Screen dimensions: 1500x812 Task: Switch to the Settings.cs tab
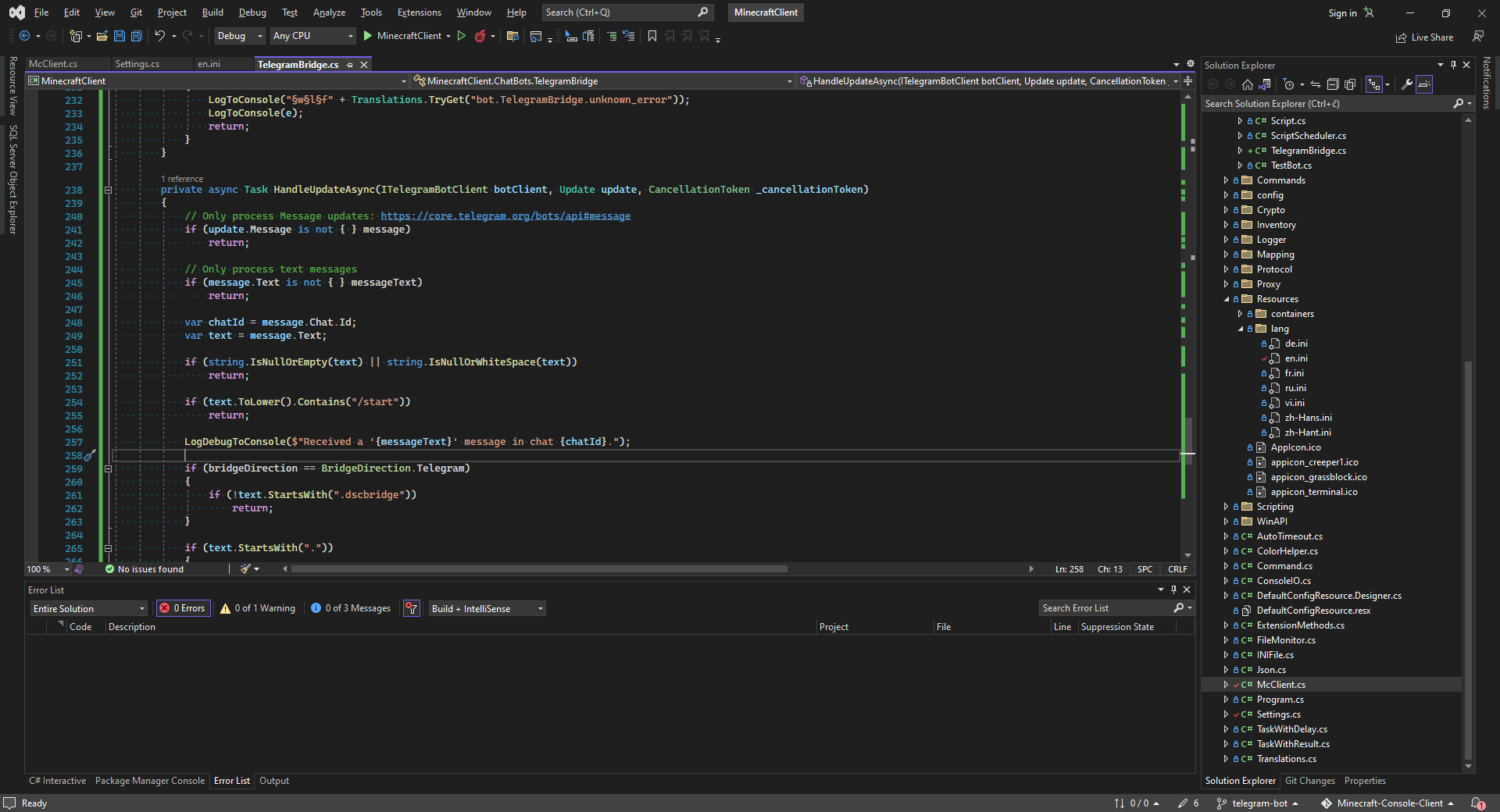pos(137,63)
